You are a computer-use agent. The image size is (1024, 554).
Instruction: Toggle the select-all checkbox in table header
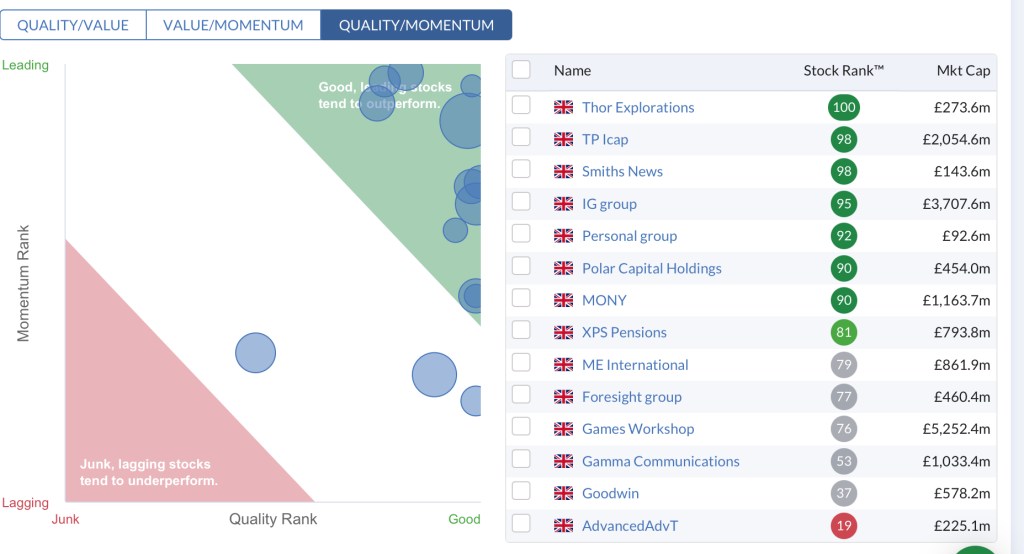pos(521,69)
